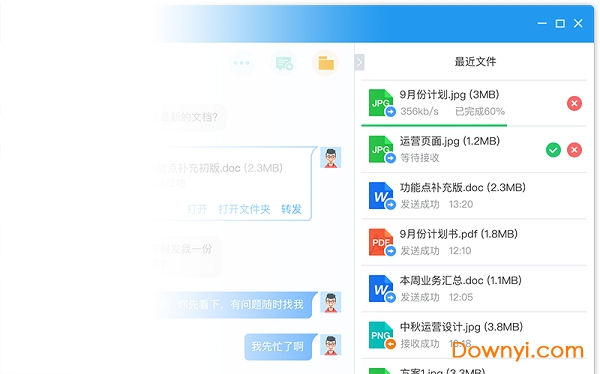This screenshot has width=600, height=374.
Task: Click JPG icon of 9月份计划.jpg
Action: 381,103
